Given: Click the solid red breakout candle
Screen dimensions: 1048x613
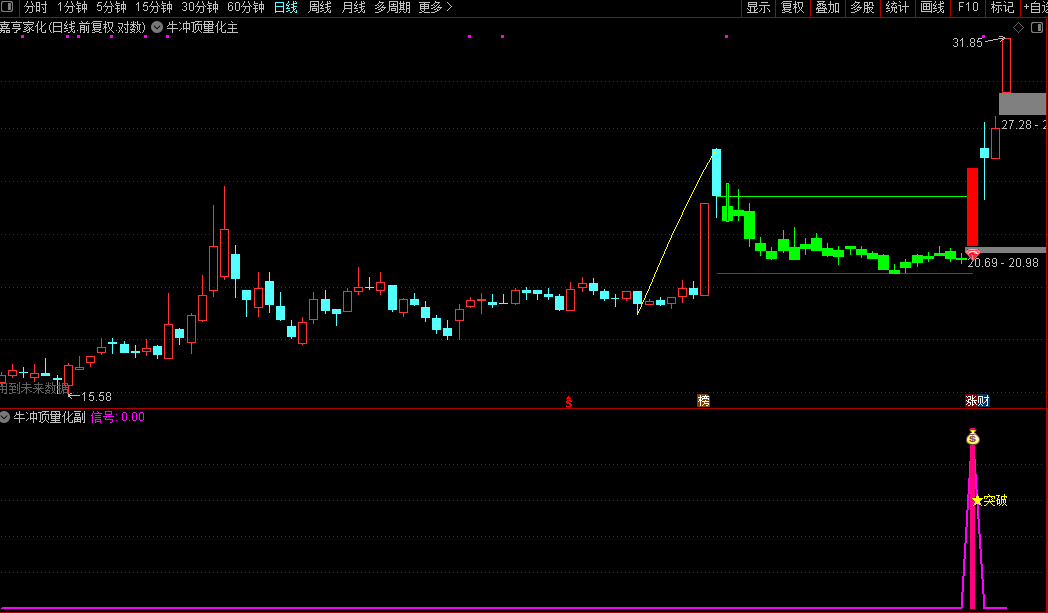Looking at the screenshot, I should [x=972, y=207].
